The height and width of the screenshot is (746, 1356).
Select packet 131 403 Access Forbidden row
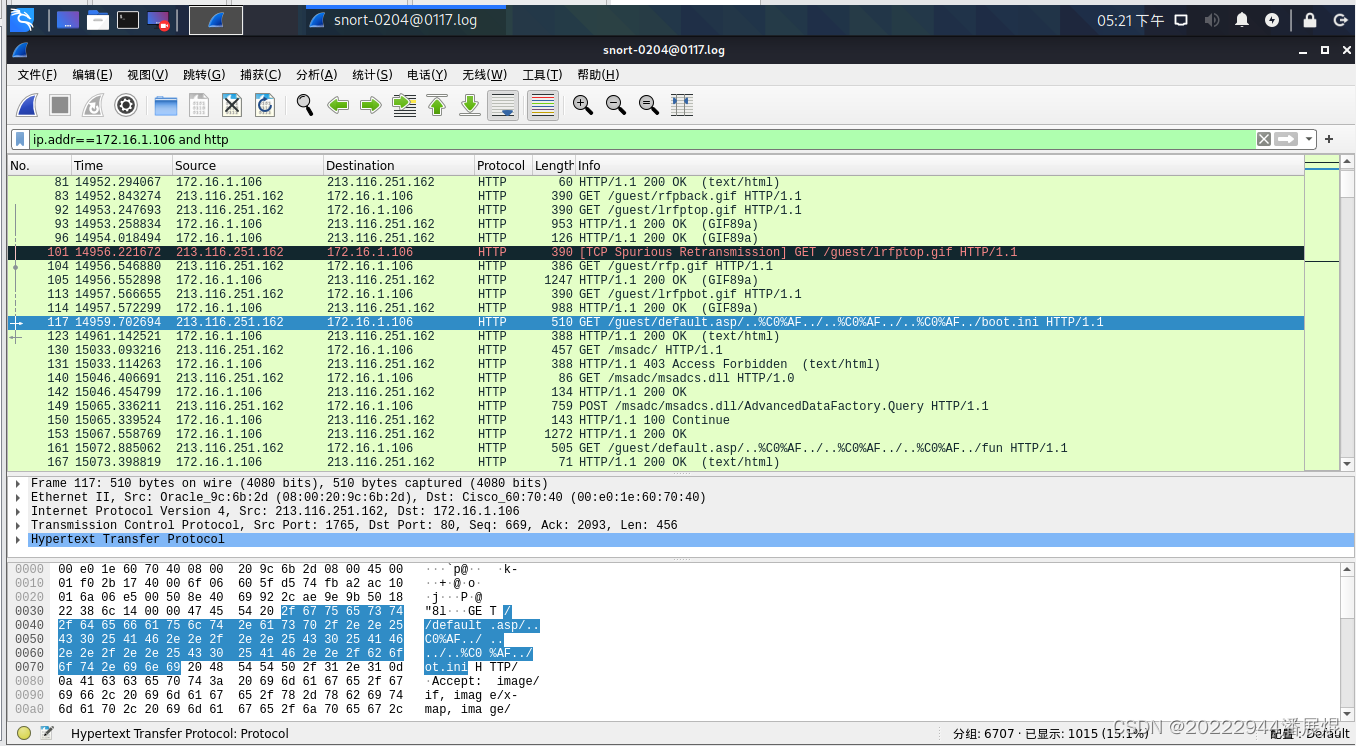[656, 364]
